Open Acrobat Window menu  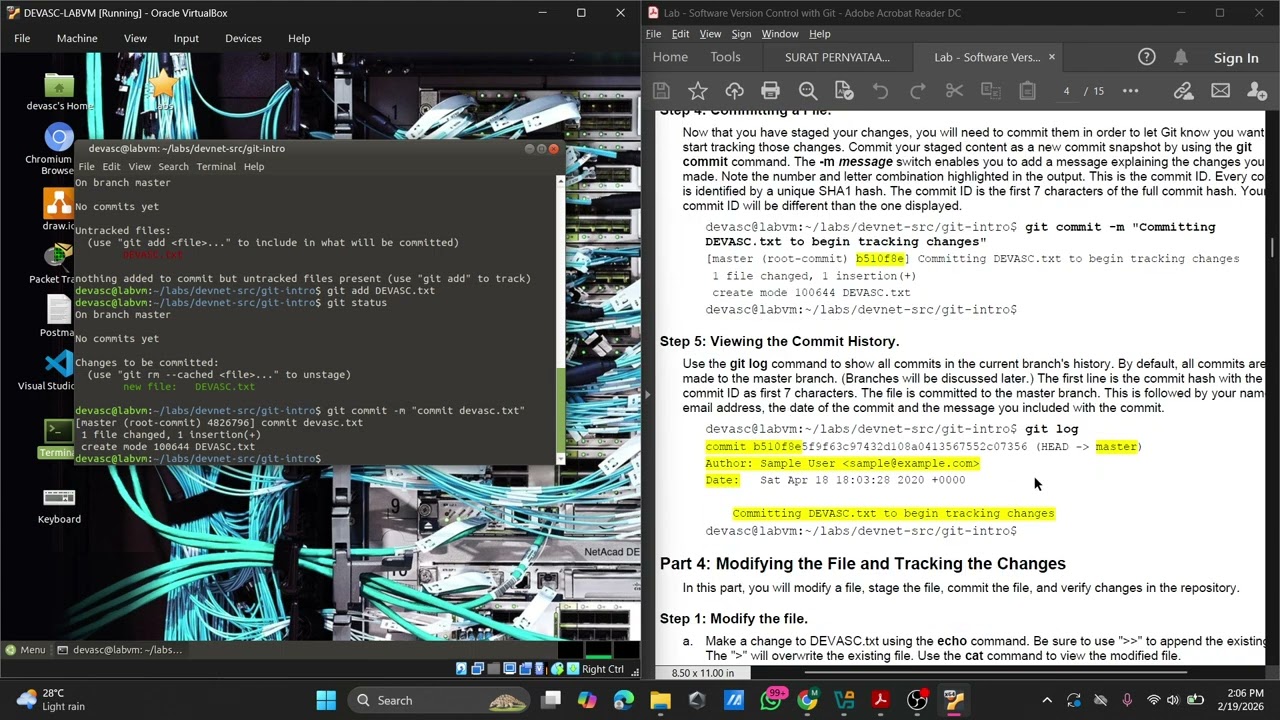coord(780,34)
